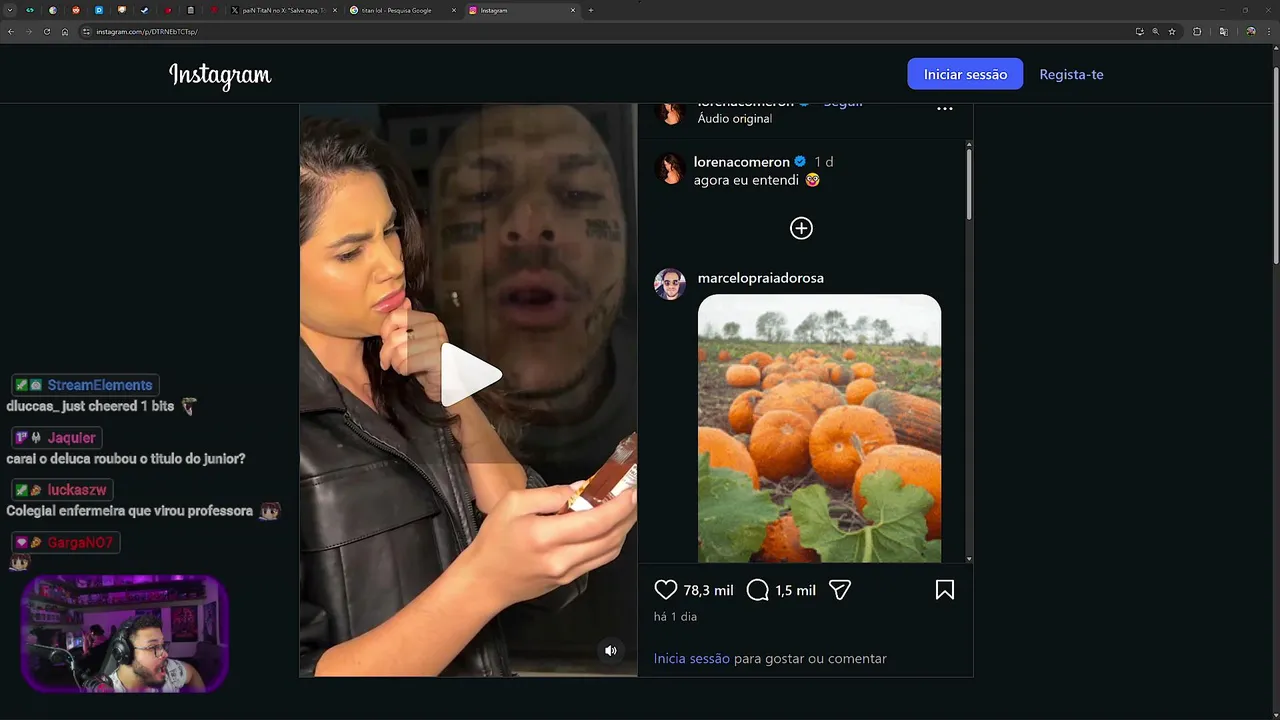Click marcelopraiadorosa avatar picture

pos(669,284)
